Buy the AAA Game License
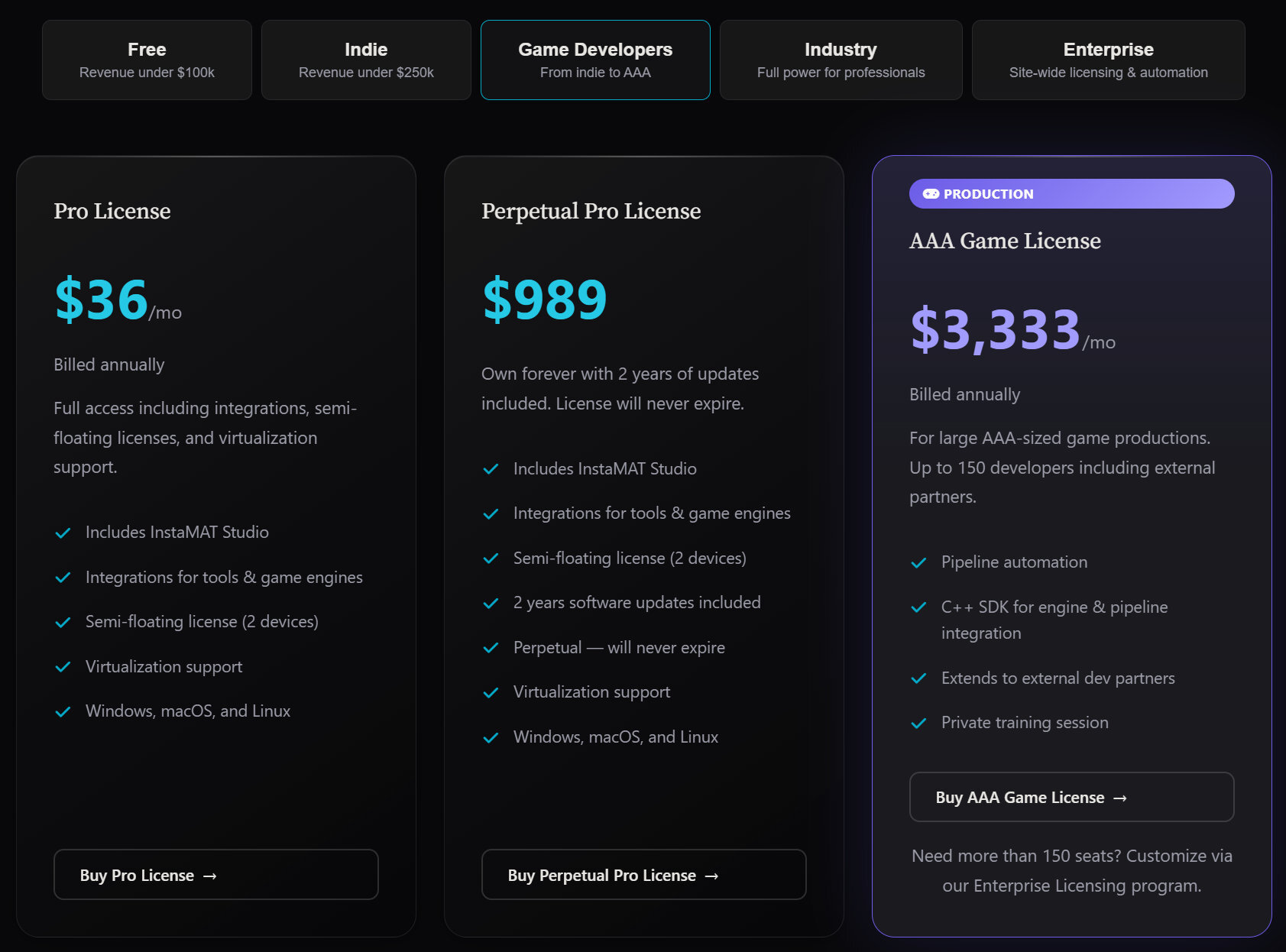Screen dimensions: 1286x952 point(1072,797)
